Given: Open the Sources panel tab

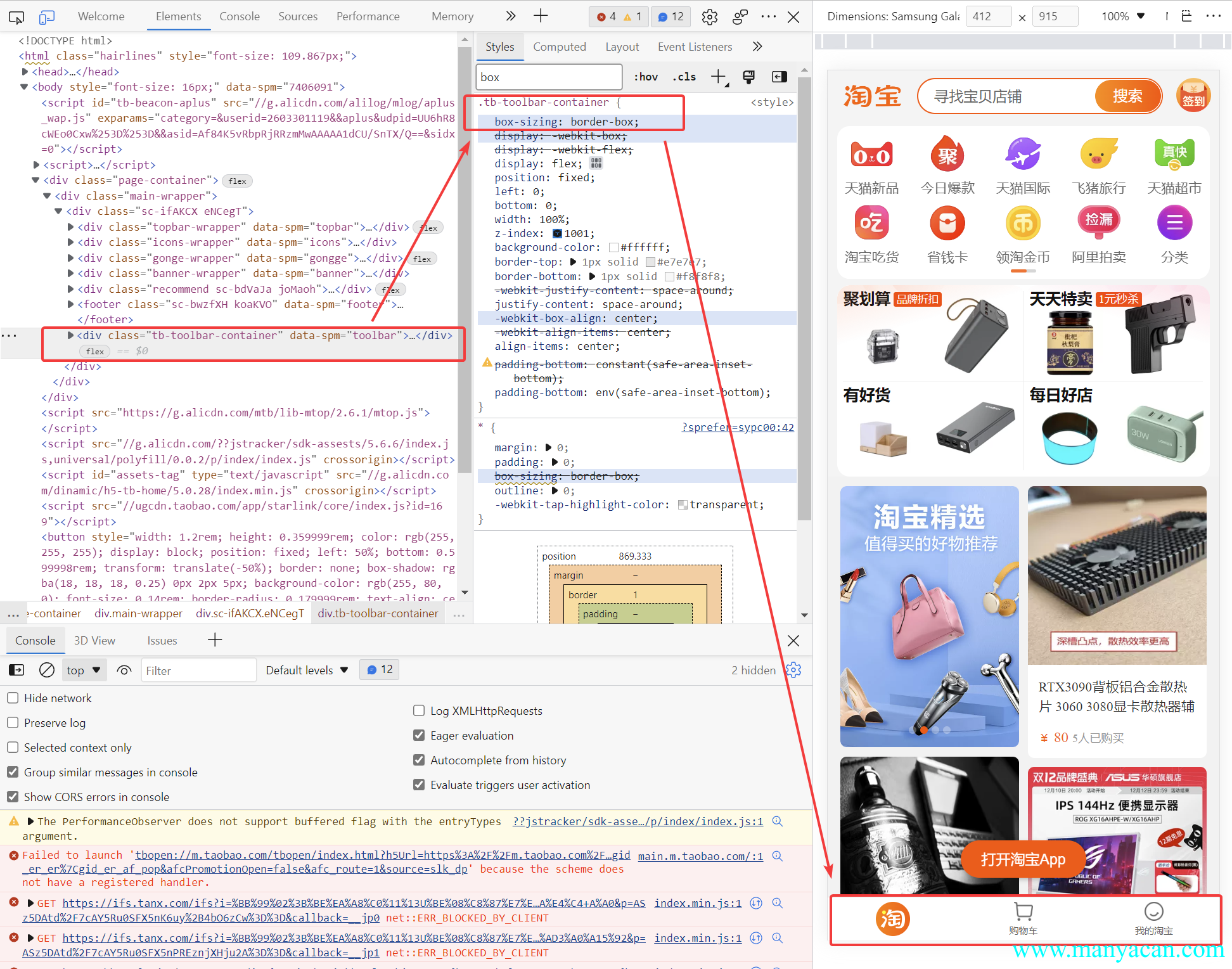Looking at the screenshot, I should (x=297, y=16).
